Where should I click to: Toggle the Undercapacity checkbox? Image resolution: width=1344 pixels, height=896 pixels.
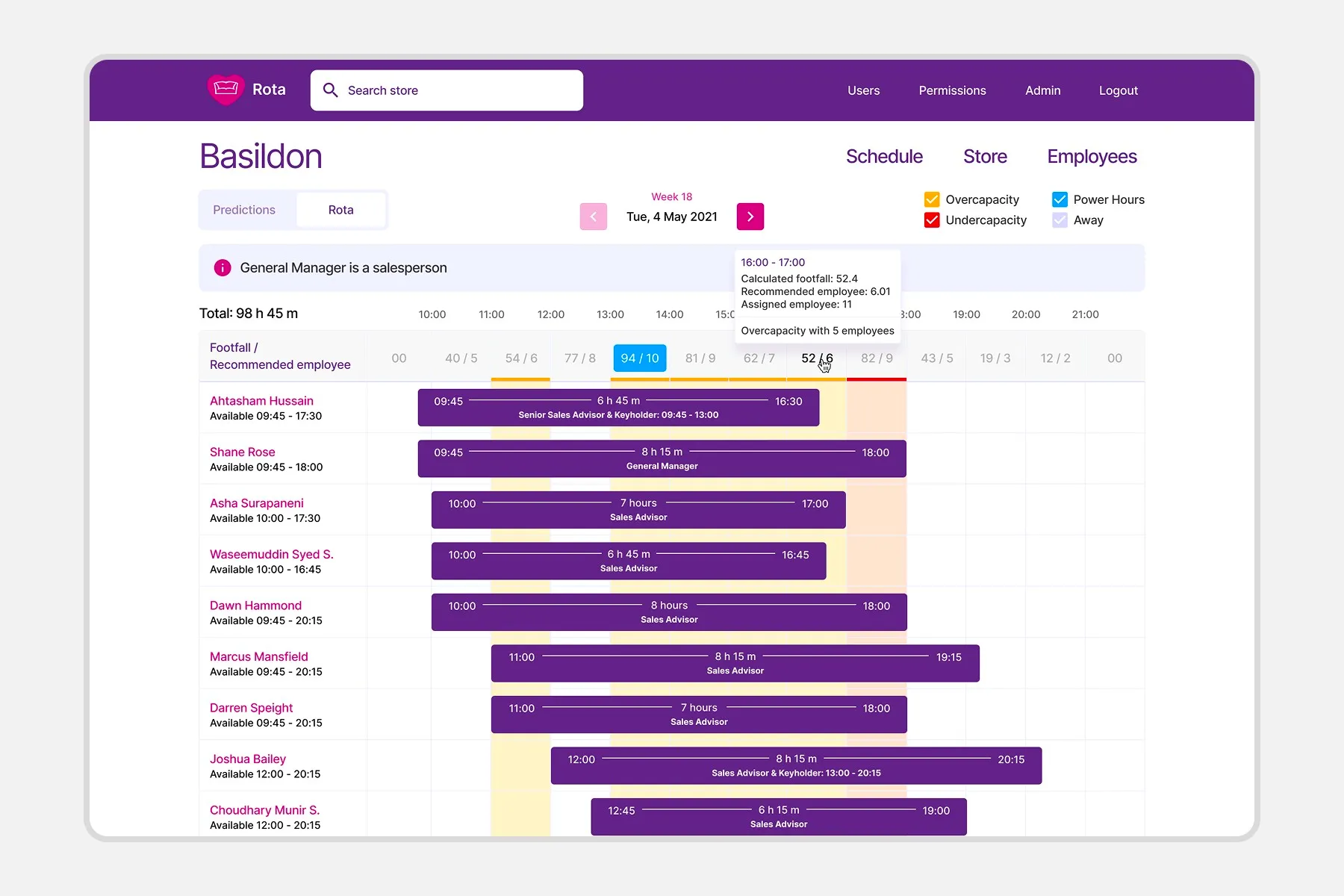click(x=932, y=220)
